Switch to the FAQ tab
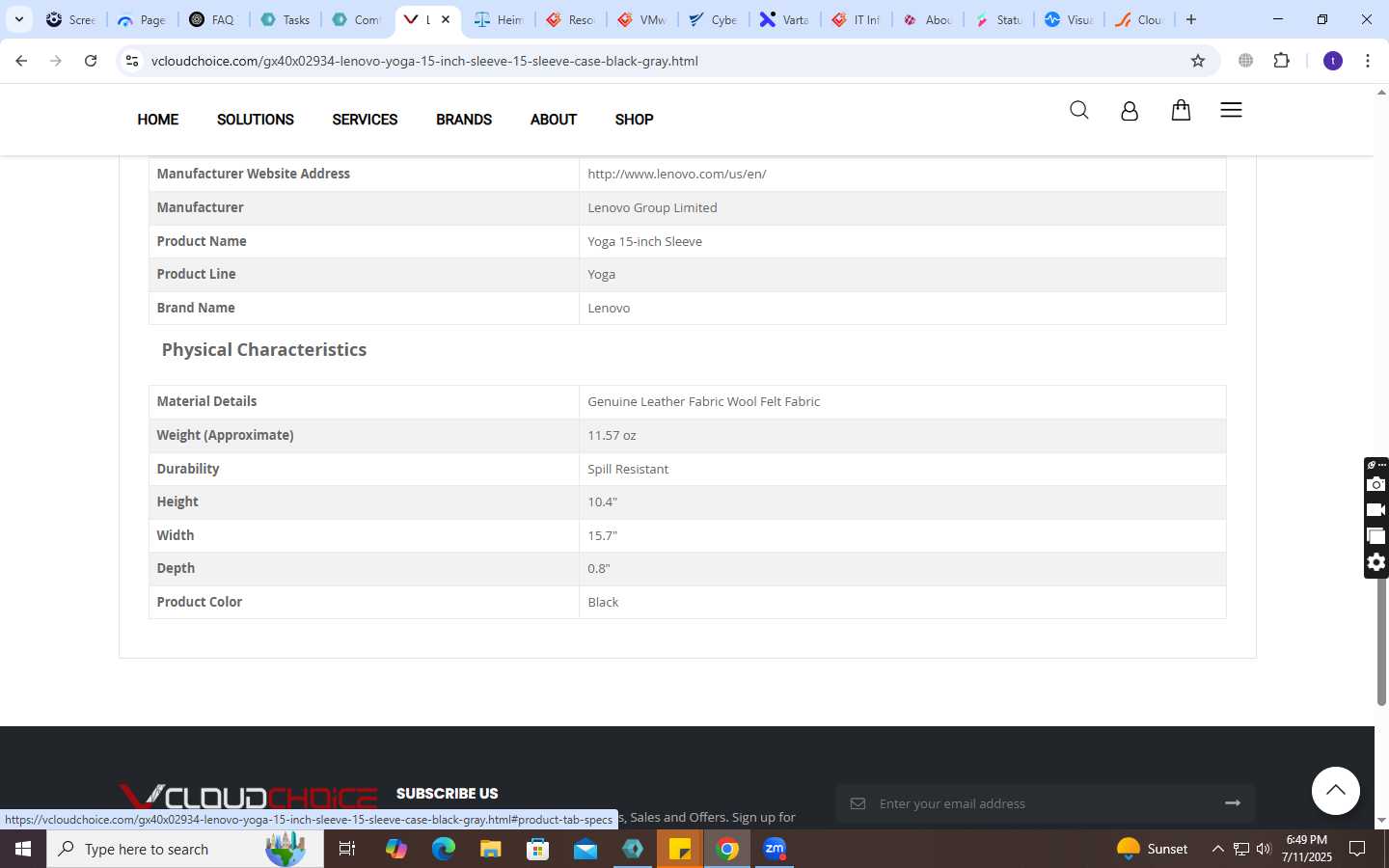The width and height of the screenshot is (1389, 868). [214, 19]
